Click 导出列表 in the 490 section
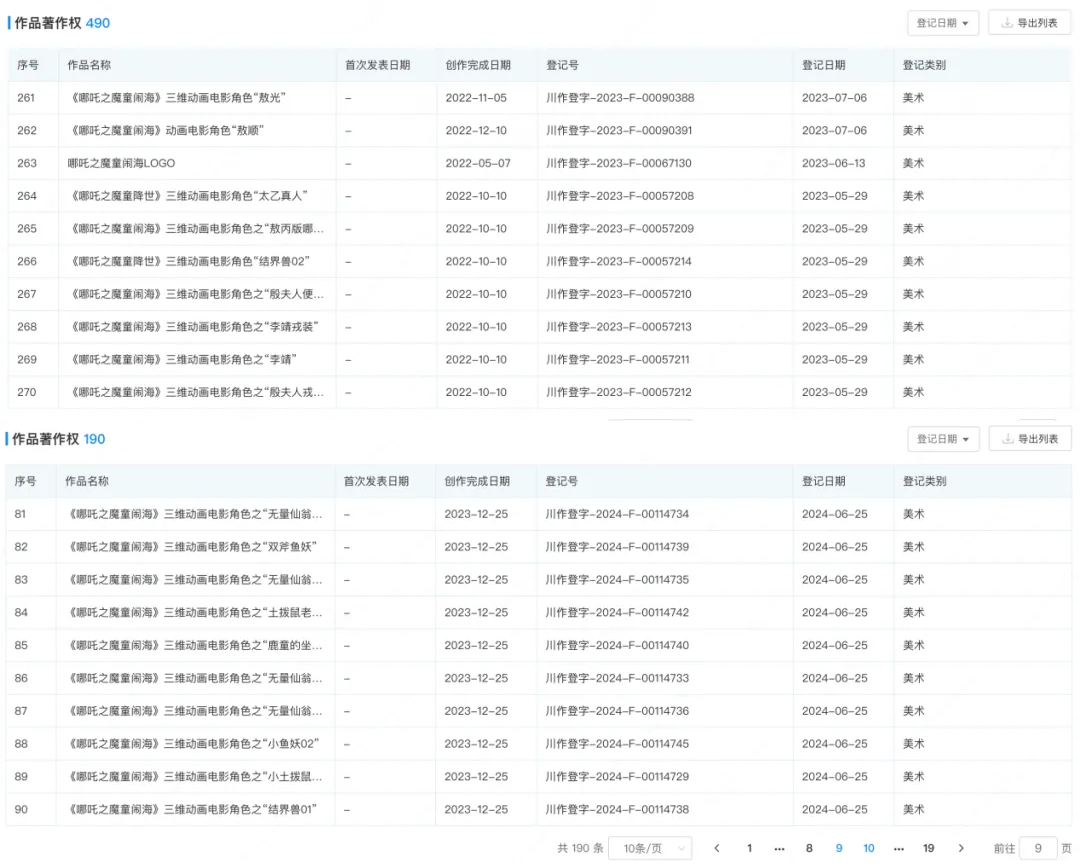 point(1030,23)
